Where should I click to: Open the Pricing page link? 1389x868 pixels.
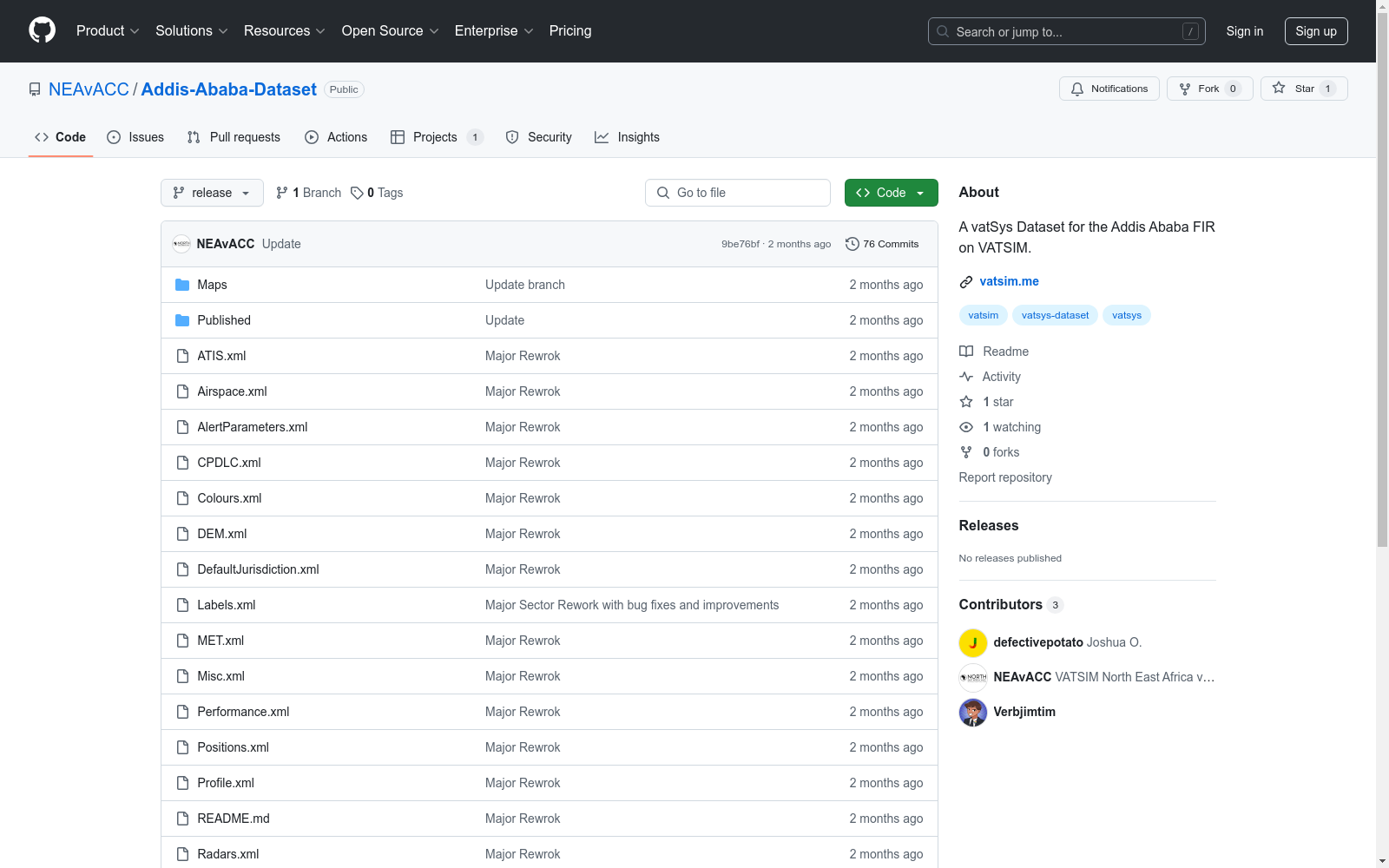[x=570, y=30]
